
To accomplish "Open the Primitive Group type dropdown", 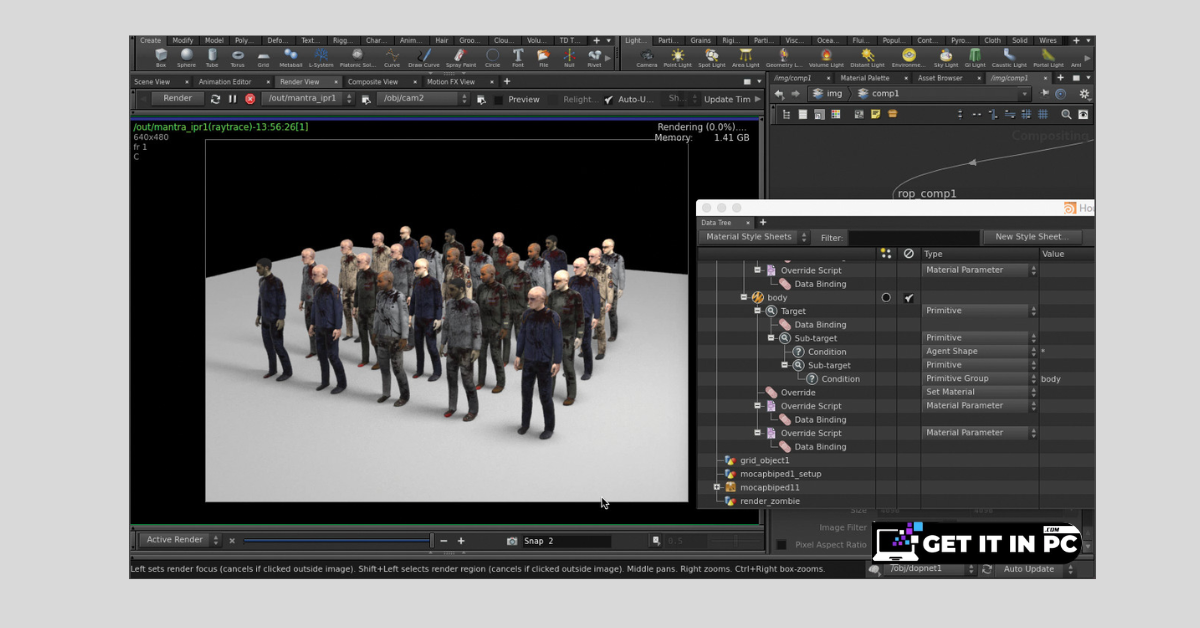I will [980, 379].
